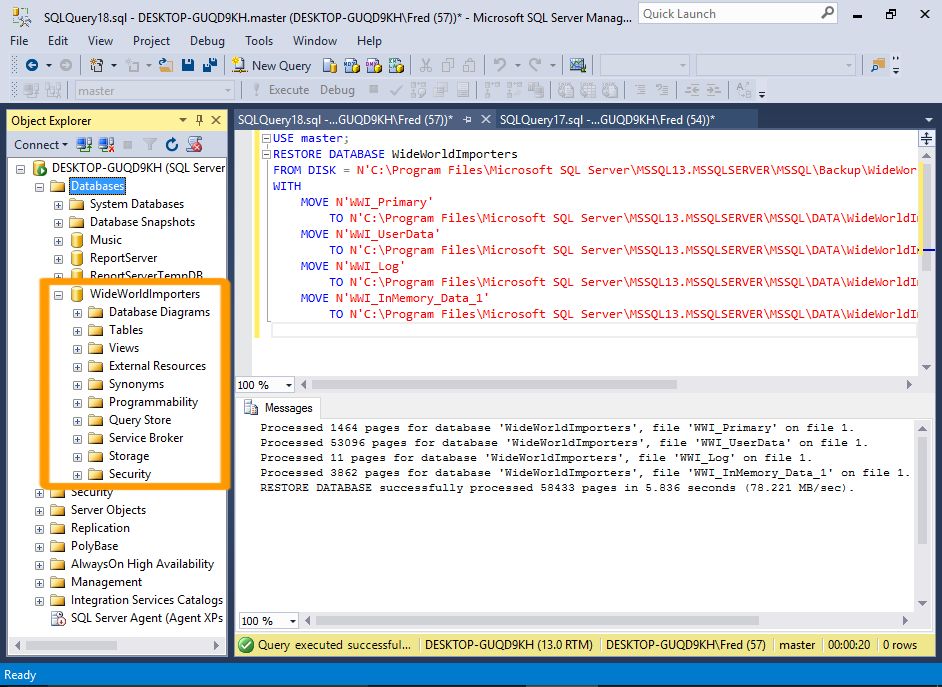Expand the Tables folder

pos(77,331)
